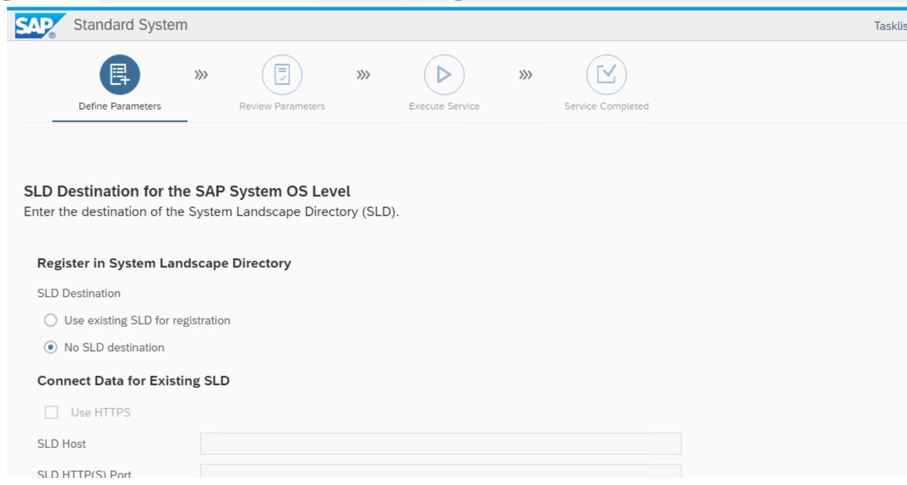Click the Enter the destination description text

[211, 212]
